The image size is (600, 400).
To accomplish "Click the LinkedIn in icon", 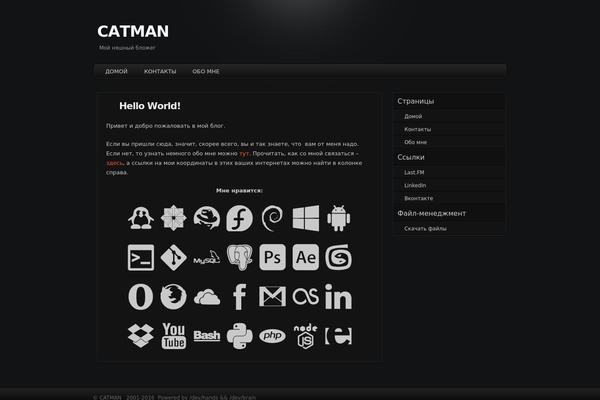I will (338, 297).
